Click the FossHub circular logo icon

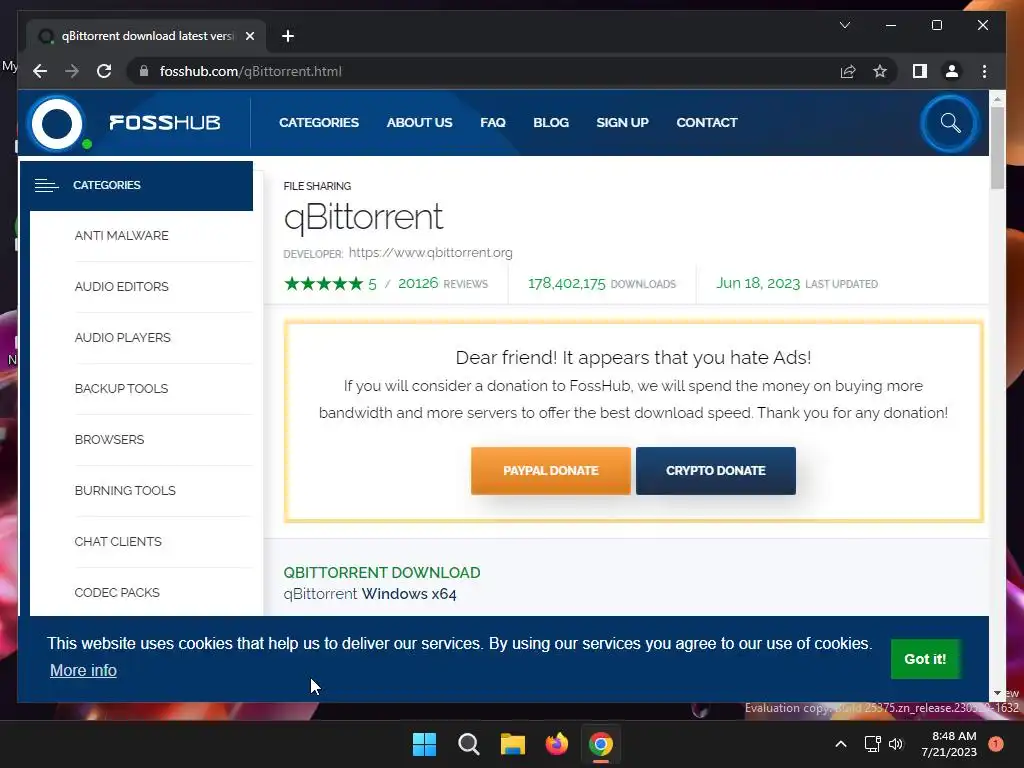pyautogui.click(x=57, y=123)
